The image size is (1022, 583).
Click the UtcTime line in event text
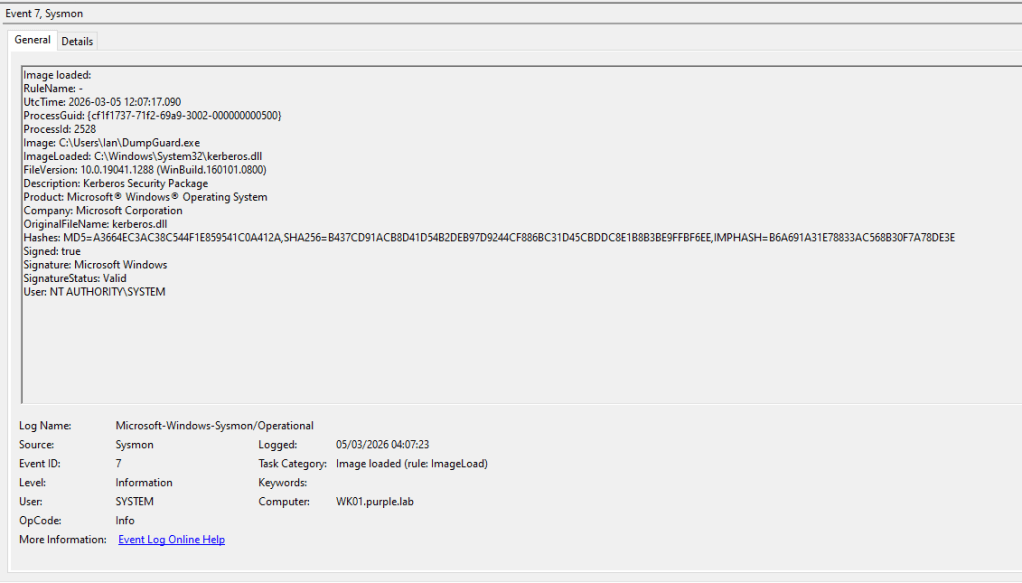[x=102, y=102]
